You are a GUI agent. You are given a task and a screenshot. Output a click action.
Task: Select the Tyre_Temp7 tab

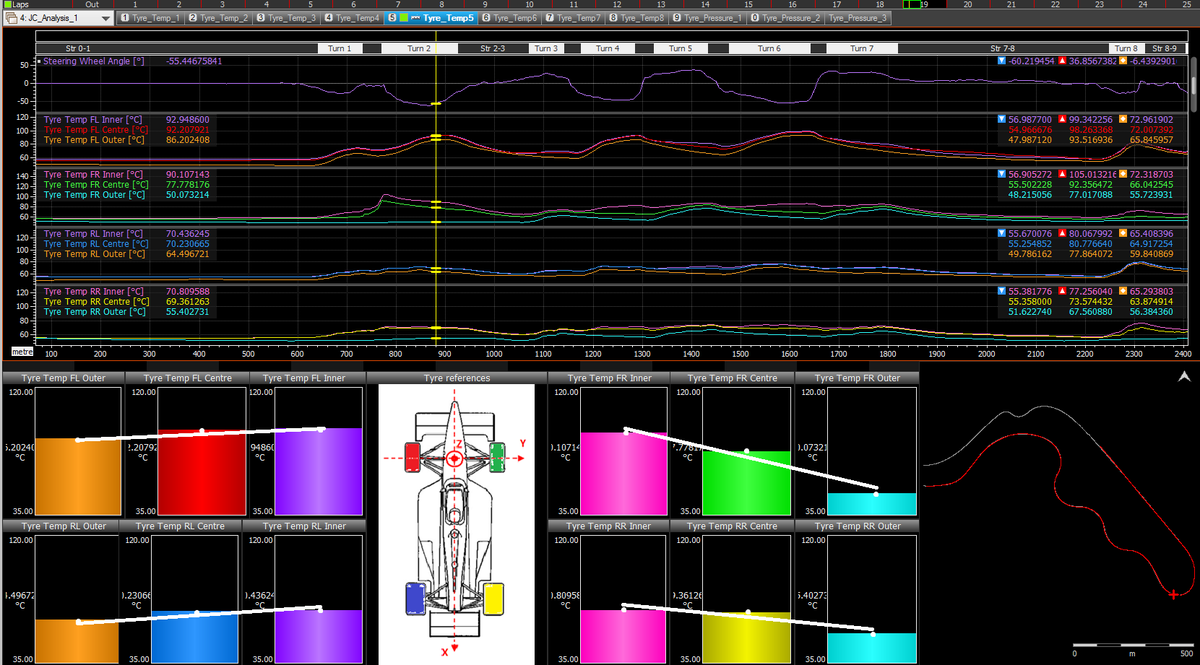[574, 18]
